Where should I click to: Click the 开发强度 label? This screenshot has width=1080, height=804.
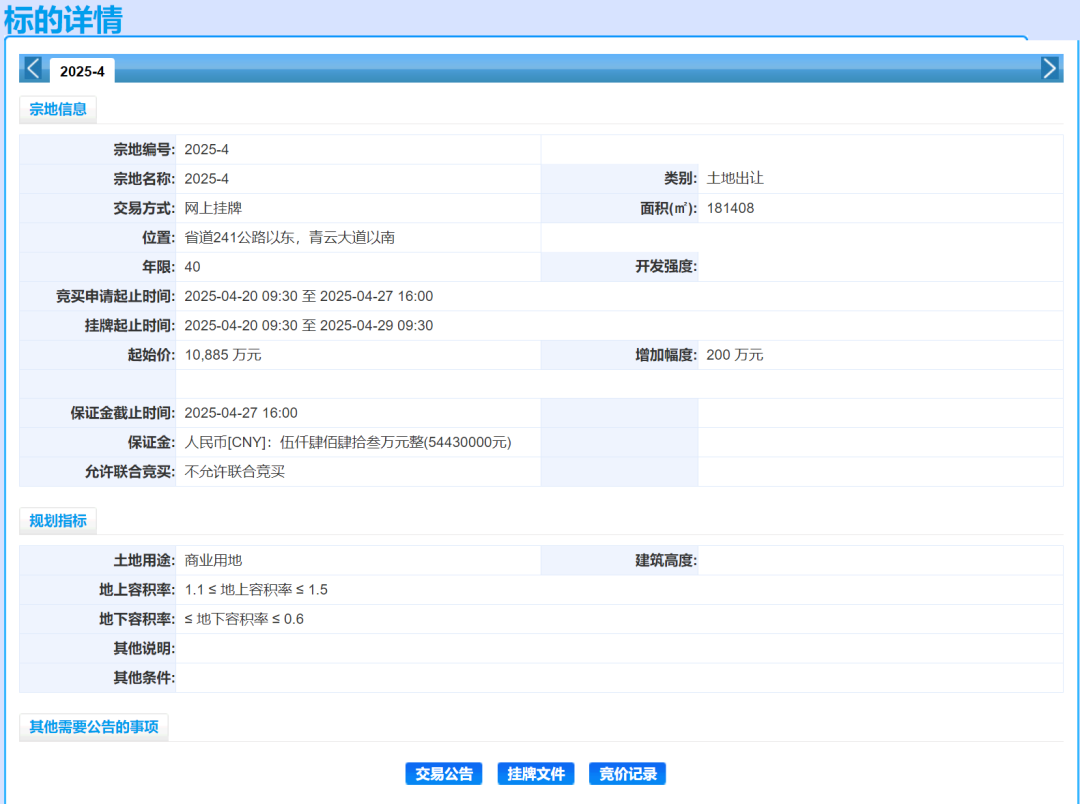666,267
